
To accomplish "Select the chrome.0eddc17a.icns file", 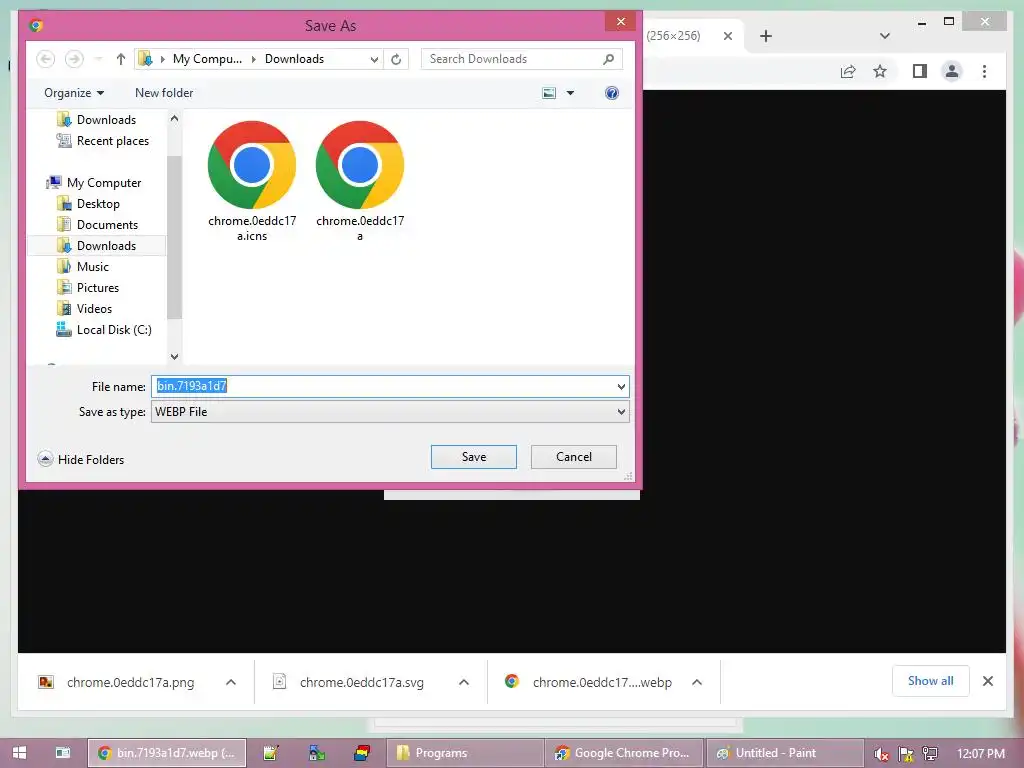I will [x=252, y=181].
